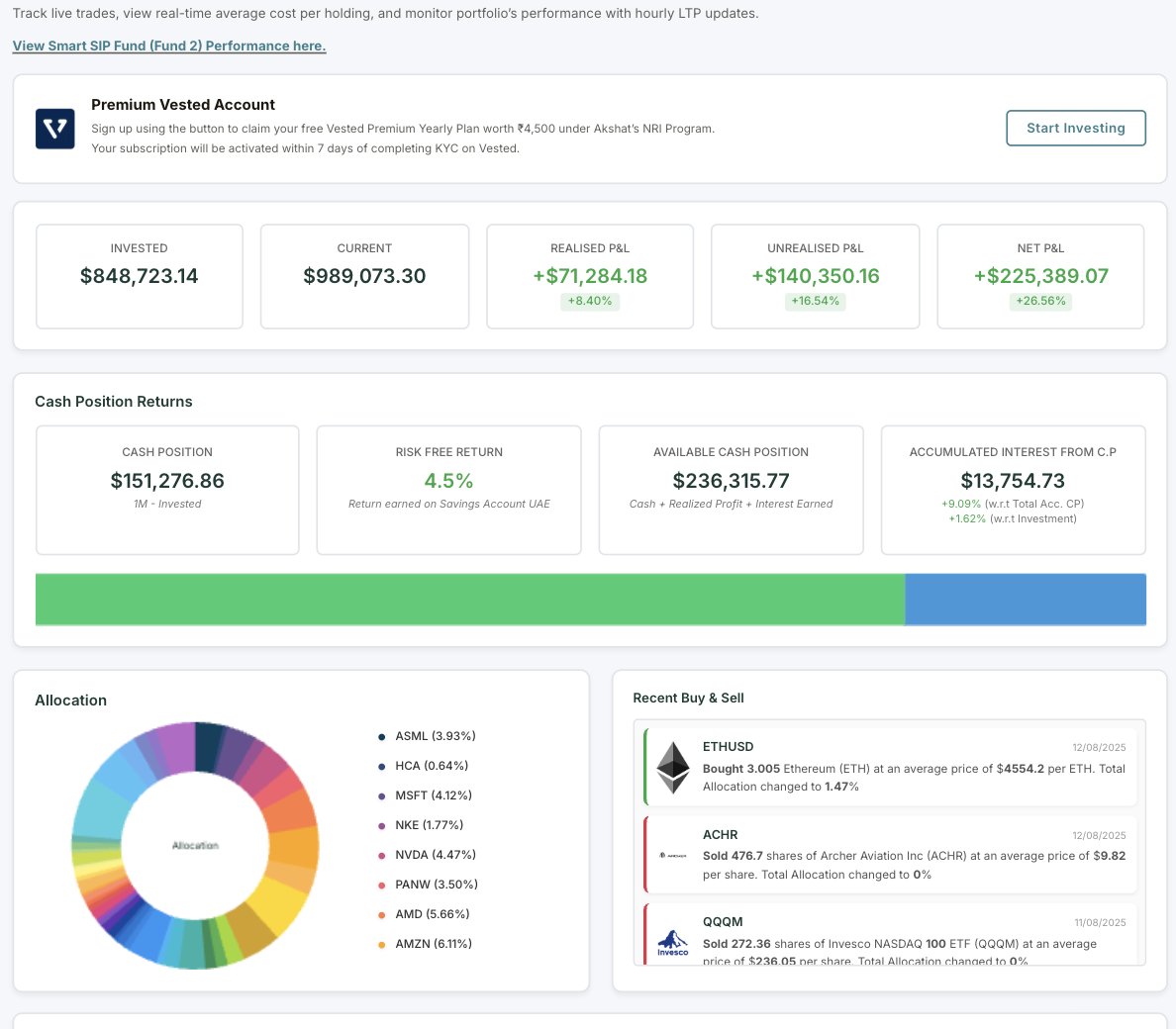
Task: Click the Net P&L summary card
Action: [x=1040, y=277]
